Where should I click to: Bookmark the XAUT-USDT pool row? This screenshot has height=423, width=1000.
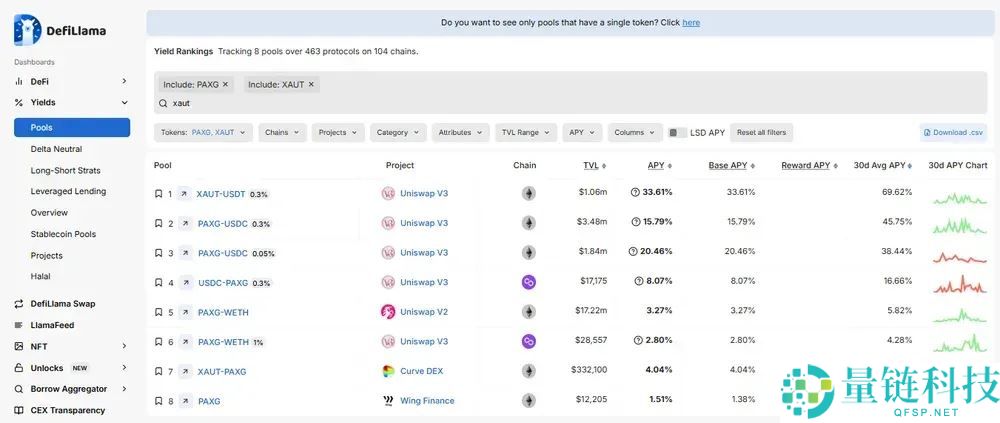click(158, 194)
